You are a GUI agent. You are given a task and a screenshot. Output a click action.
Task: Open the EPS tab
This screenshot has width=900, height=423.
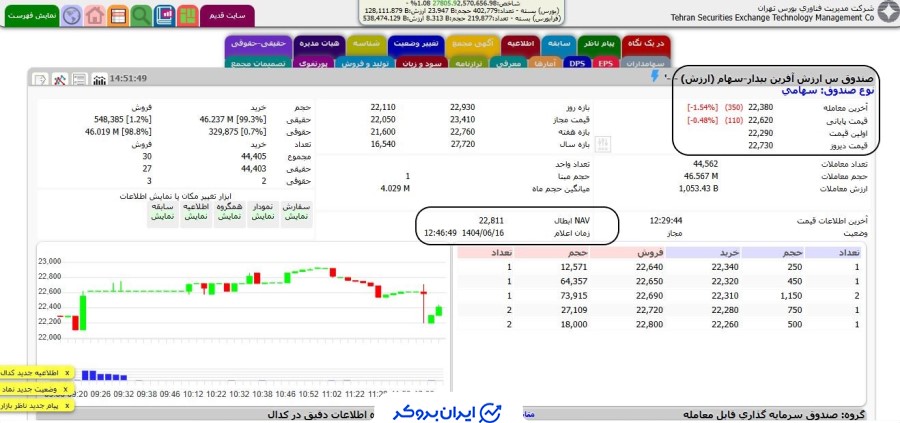[x=604, y=63]
